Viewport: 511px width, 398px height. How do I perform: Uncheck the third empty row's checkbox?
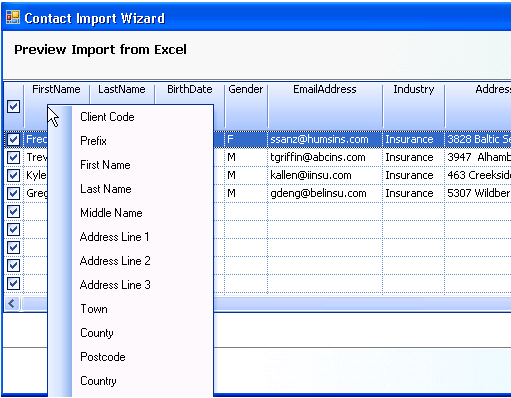pos(13,247)
